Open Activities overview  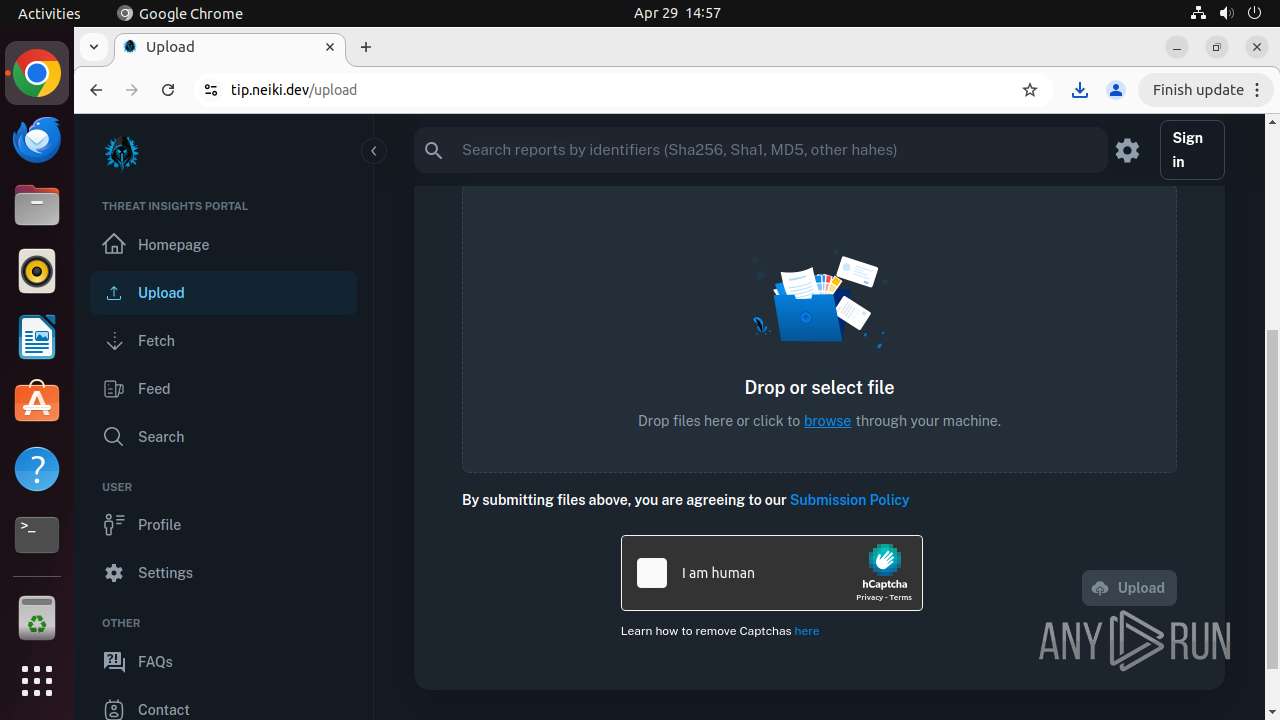pyautogui.click(x=49, y=13)
